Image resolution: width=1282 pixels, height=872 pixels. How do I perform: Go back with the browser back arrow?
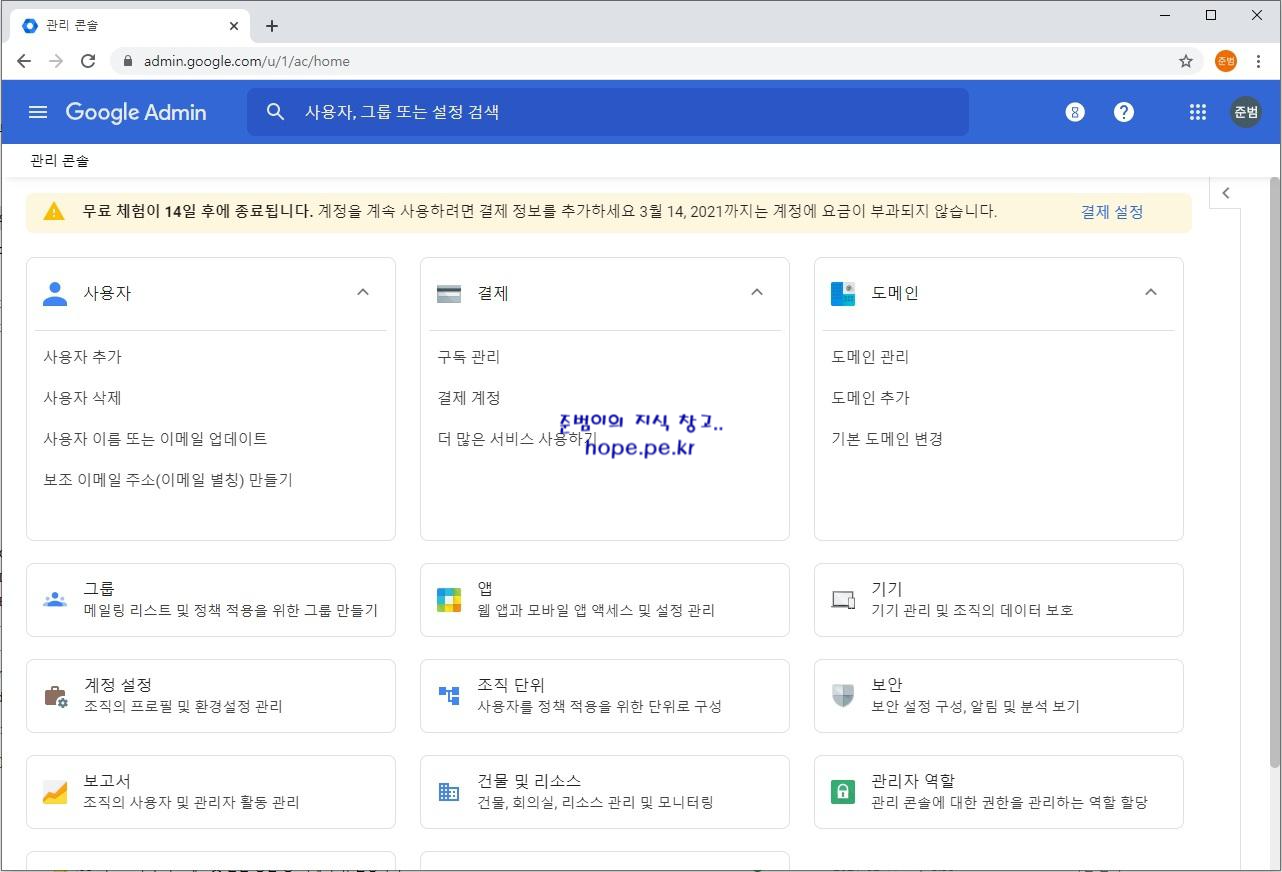(x=24, y=61)
